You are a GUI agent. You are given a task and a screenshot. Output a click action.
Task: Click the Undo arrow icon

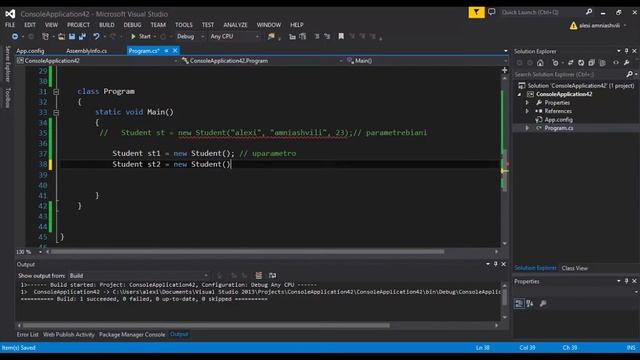[96, 36]
